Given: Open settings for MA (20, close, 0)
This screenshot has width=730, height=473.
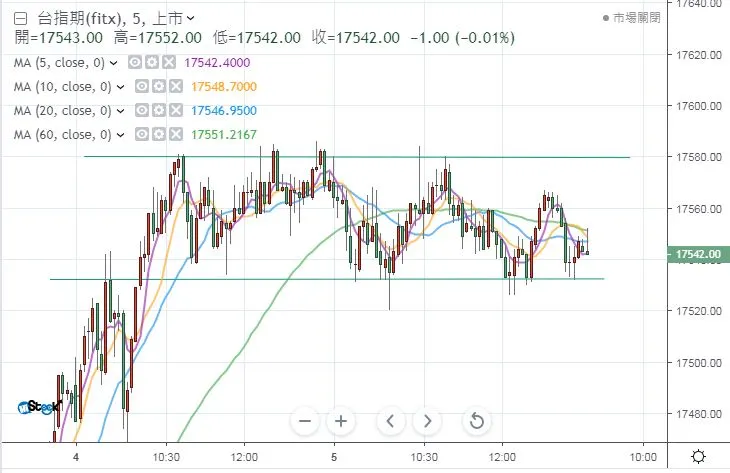Looking at the screenshot, I should [x=156, y=110].
